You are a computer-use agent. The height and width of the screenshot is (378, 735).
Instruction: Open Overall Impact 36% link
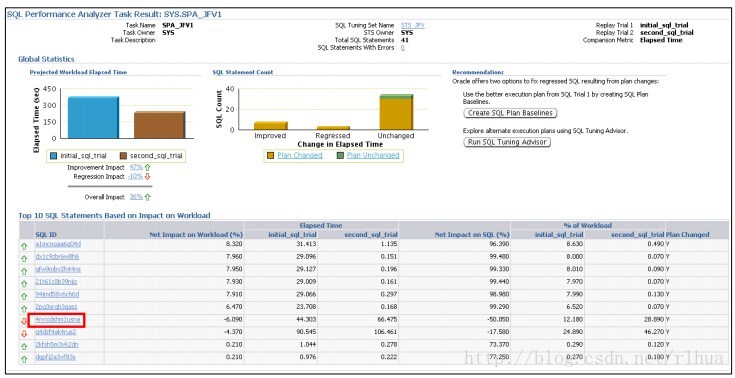pyautogui.click(x=136, y=197)
